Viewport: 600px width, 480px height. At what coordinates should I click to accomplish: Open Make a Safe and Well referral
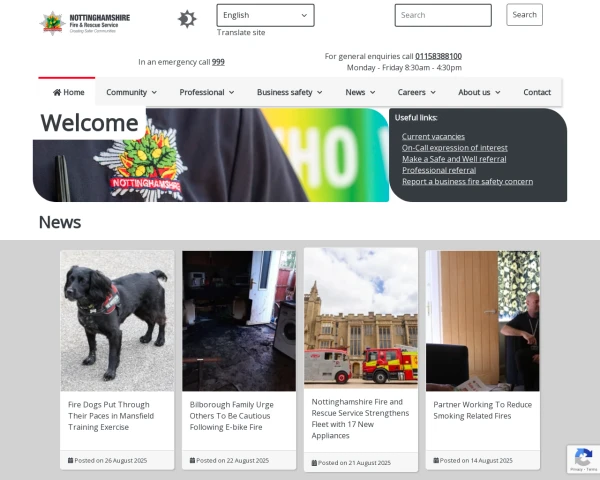coord(454,159)
